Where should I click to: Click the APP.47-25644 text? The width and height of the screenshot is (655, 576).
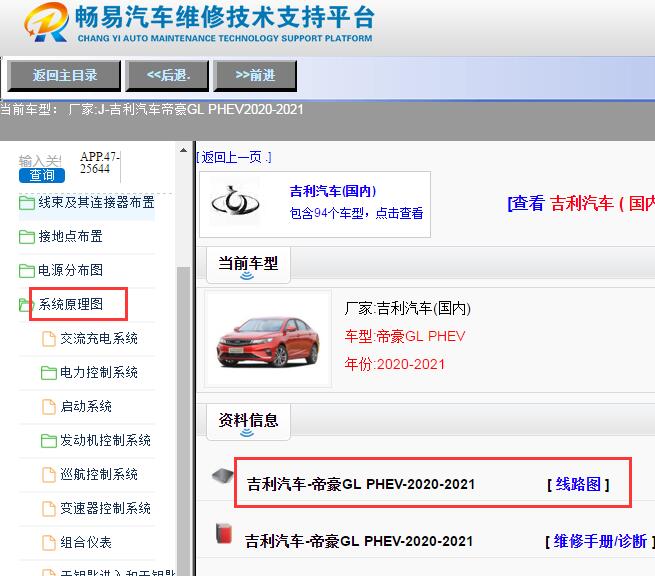coord(100,162)
